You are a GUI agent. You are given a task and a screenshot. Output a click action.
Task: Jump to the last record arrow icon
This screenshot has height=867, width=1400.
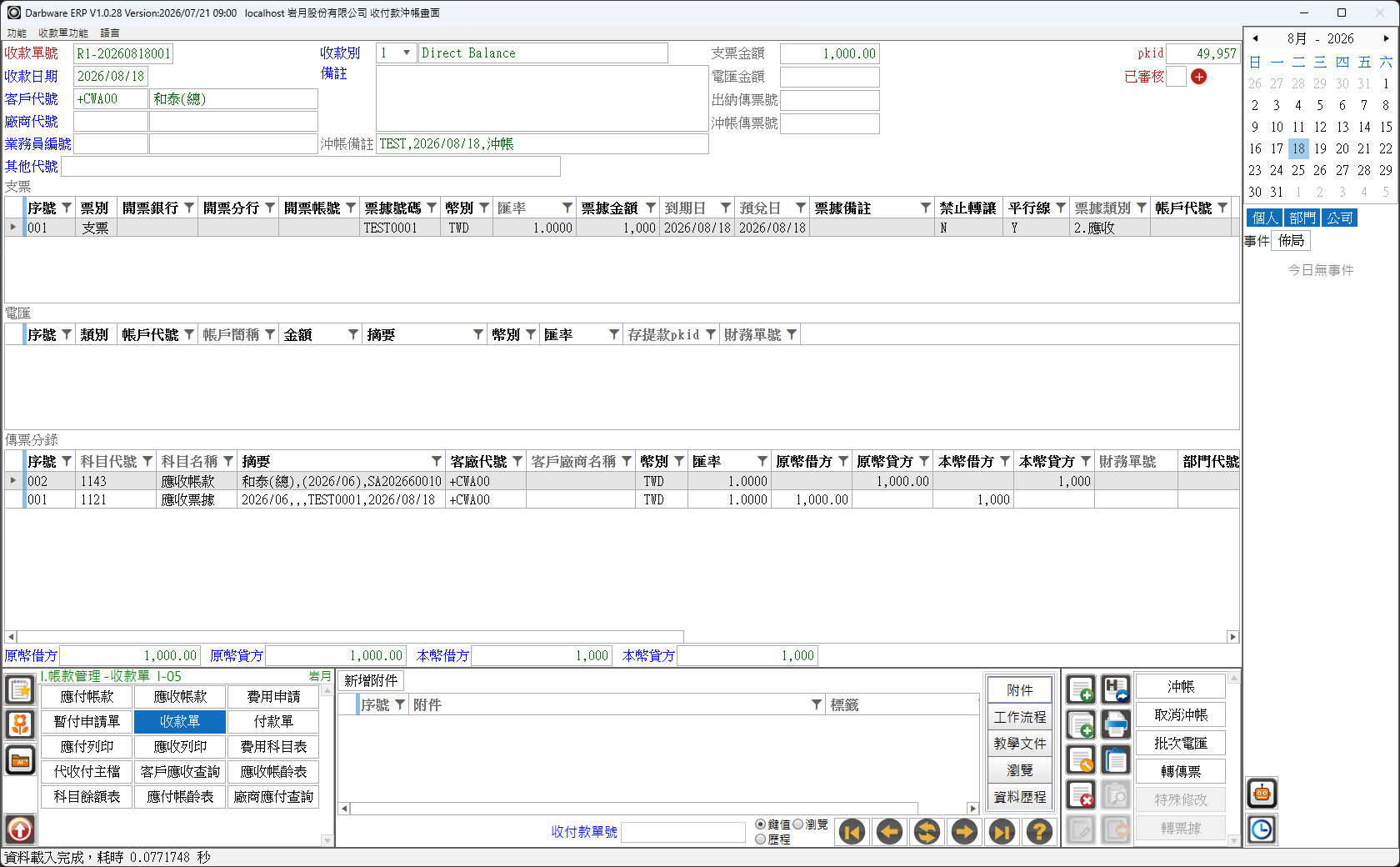(1002, 831)
